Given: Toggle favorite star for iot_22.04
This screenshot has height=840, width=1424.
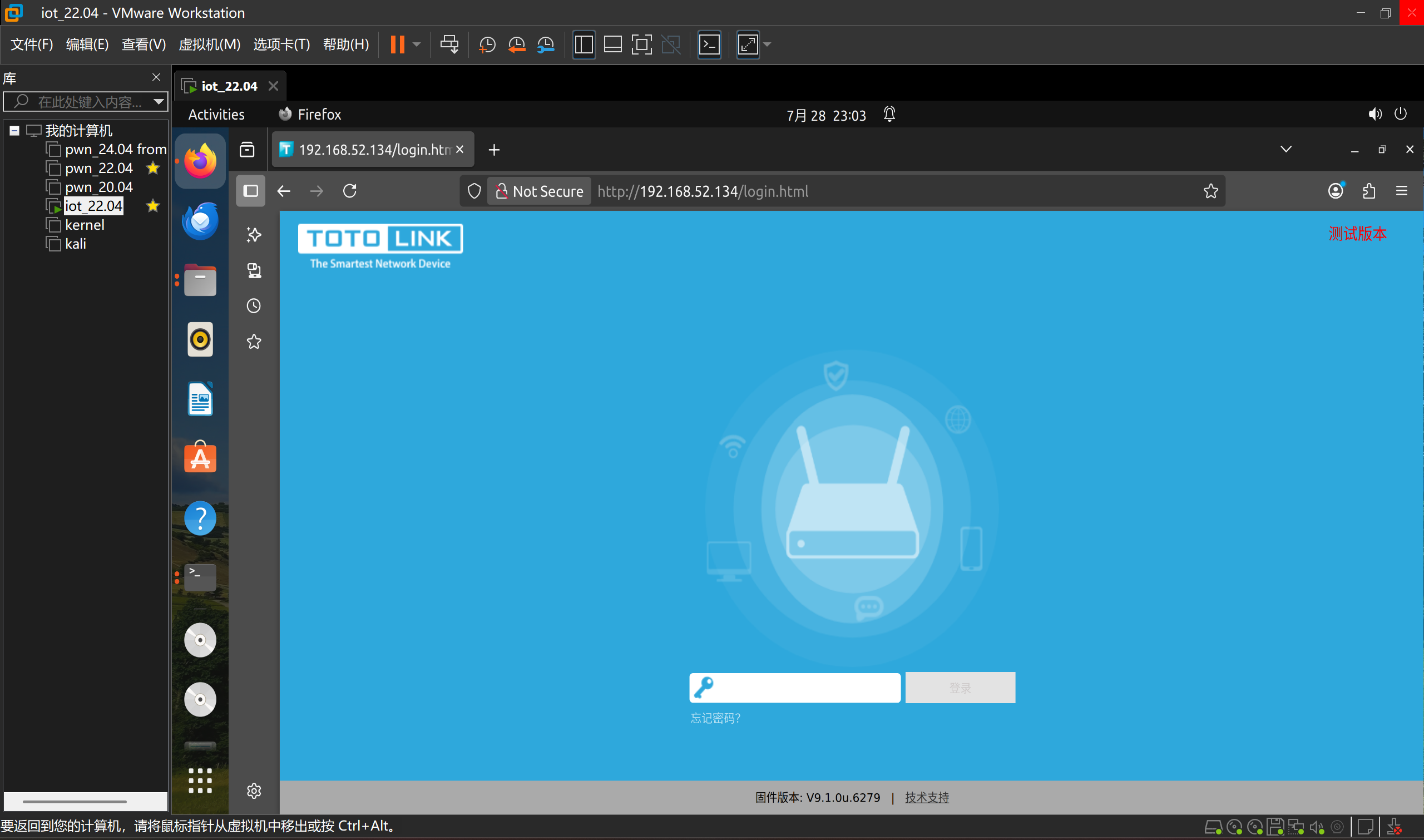Looking at the screenshot, I should coord(153,206).
